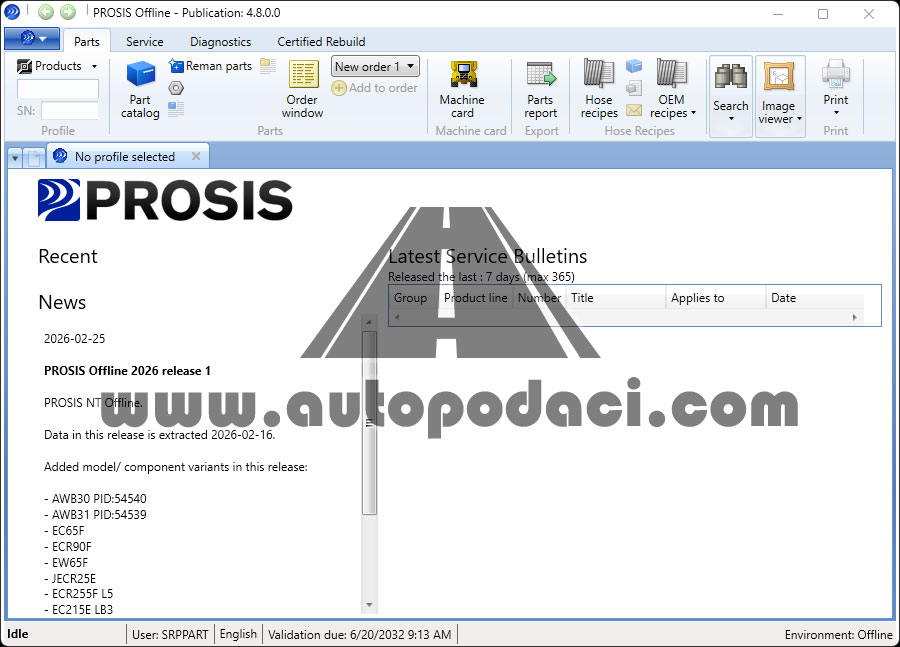
Task: Click the EC215E LB3 news line
Action: tap(79, 610)
